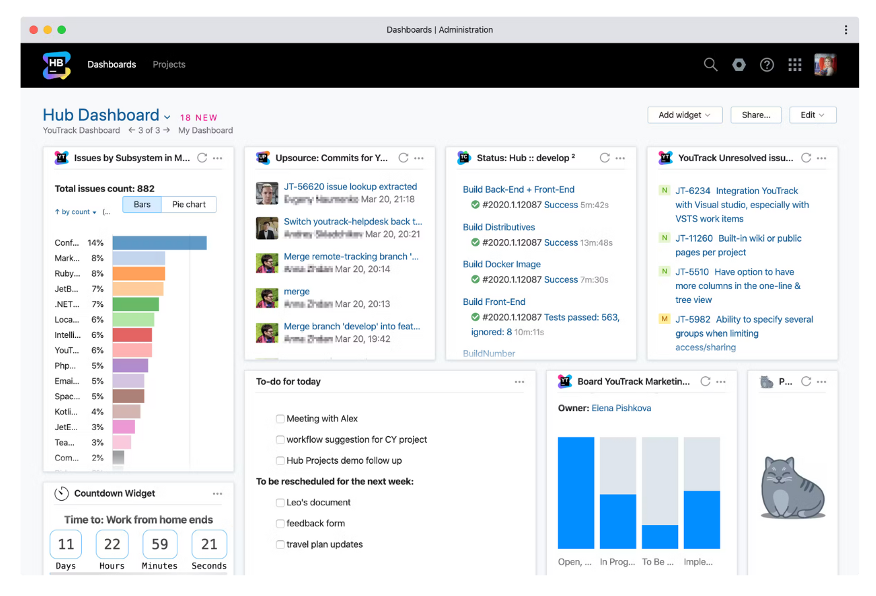The image size is (876, 596).
Task: Check Leo's document item
Action: point(280,502)
